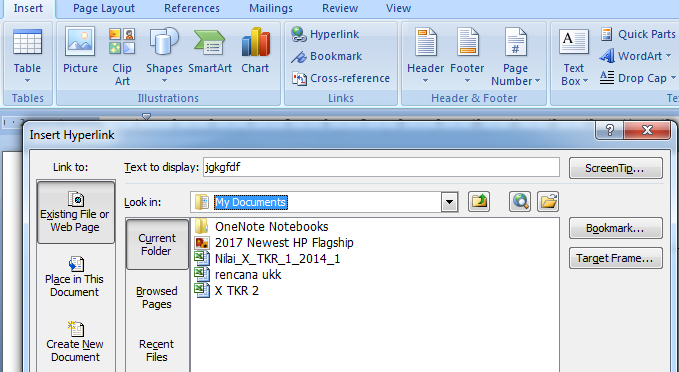Insert a Text Box
679x372 pixels.
[x=574, y=56]
